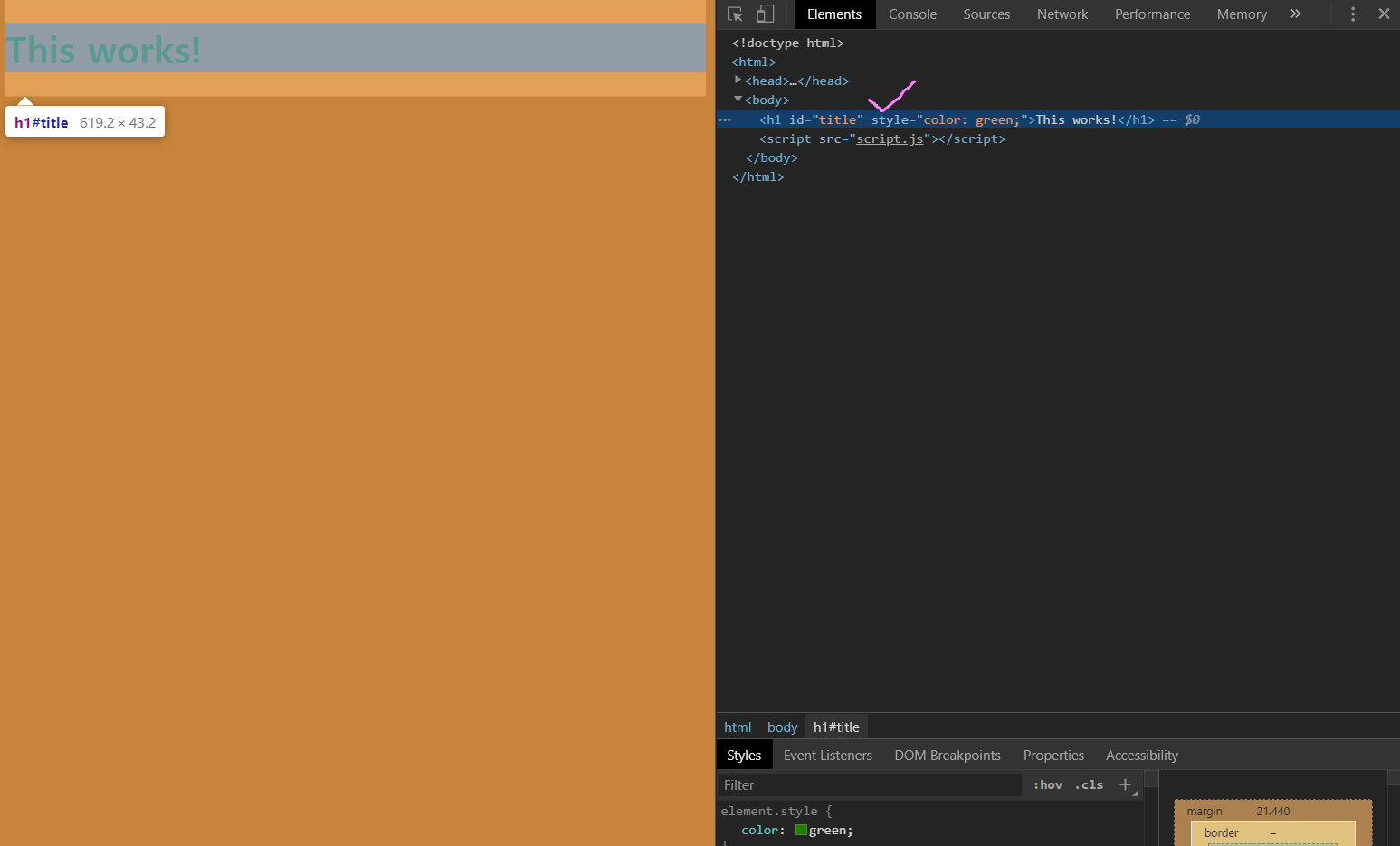Click the body breadcrumb
1400x846 pixels.
[x=782, y=727]
